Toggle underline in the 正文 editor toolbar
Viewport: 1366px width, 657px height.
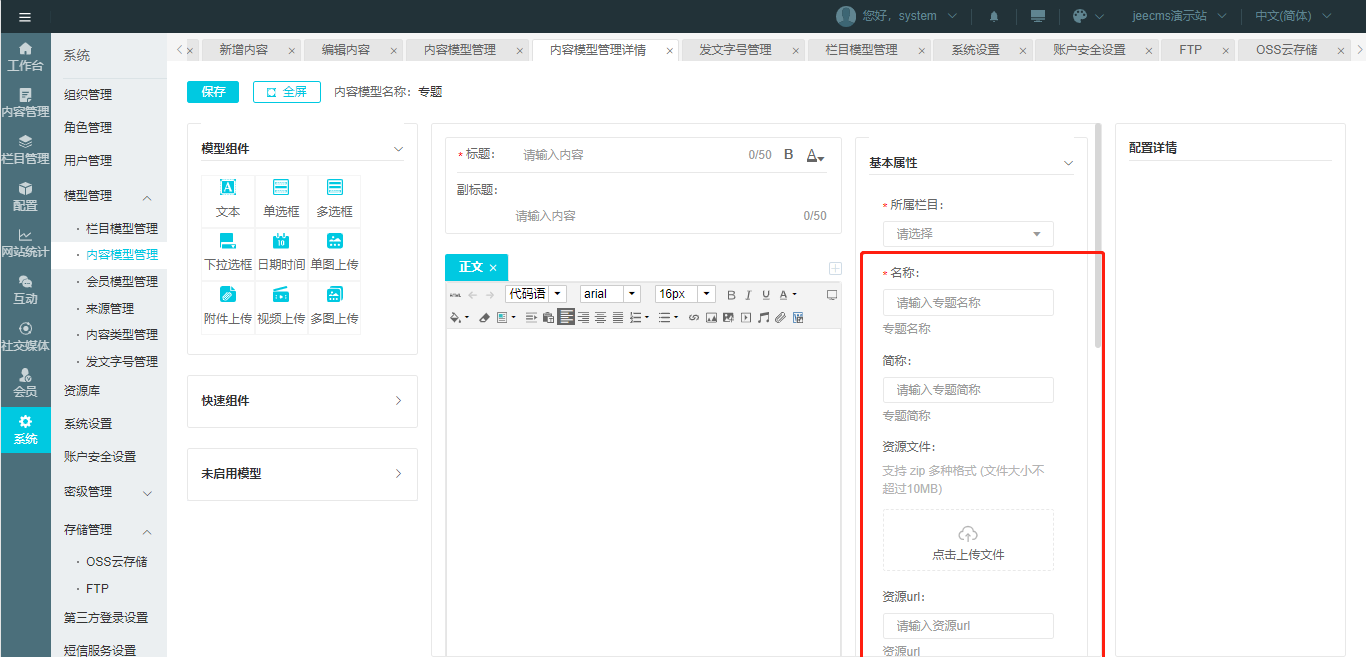765,295
